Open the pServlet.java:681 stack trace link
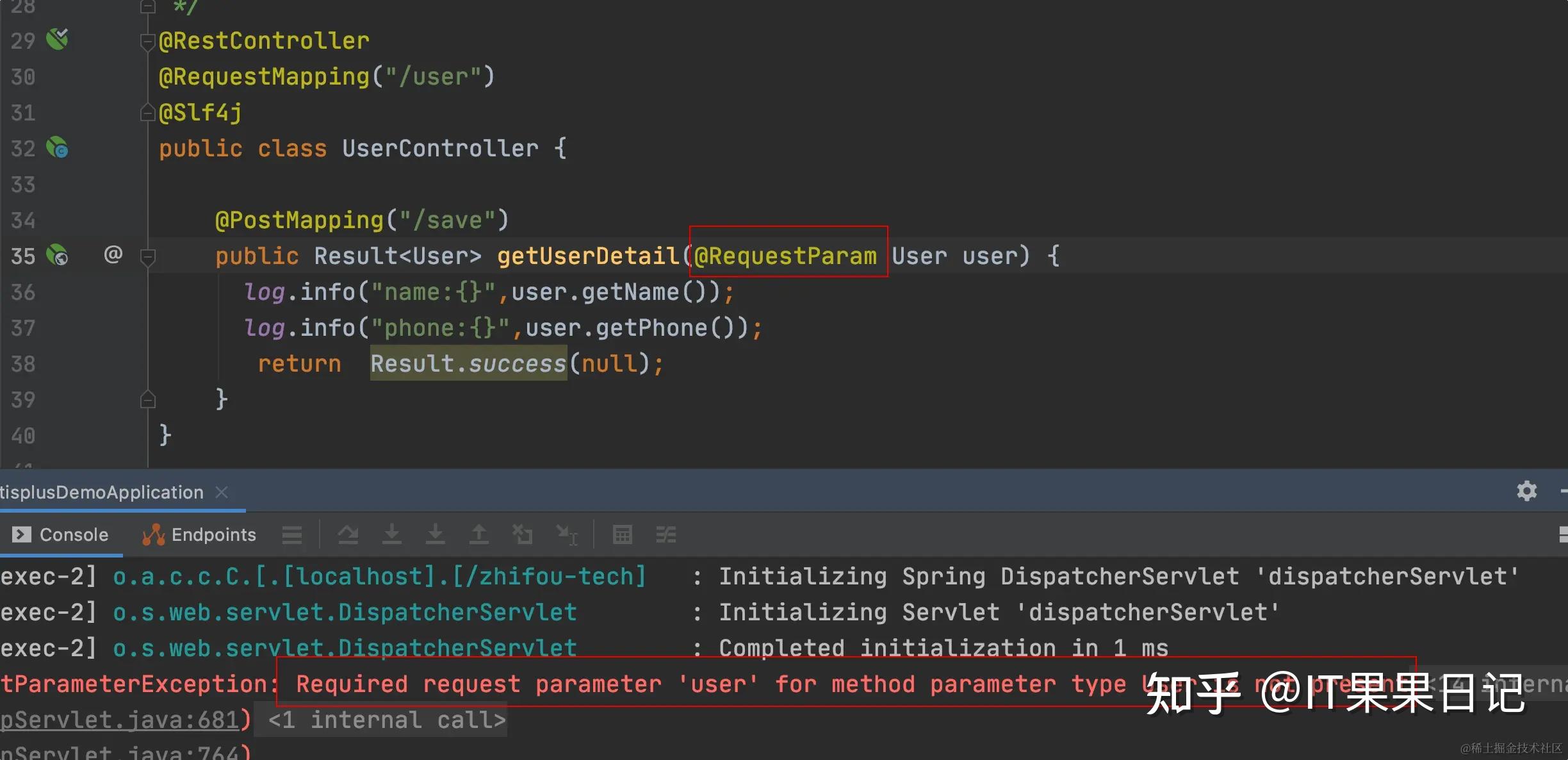The height and width of the screenshot is (760, 1568). [x=120, y=720]
